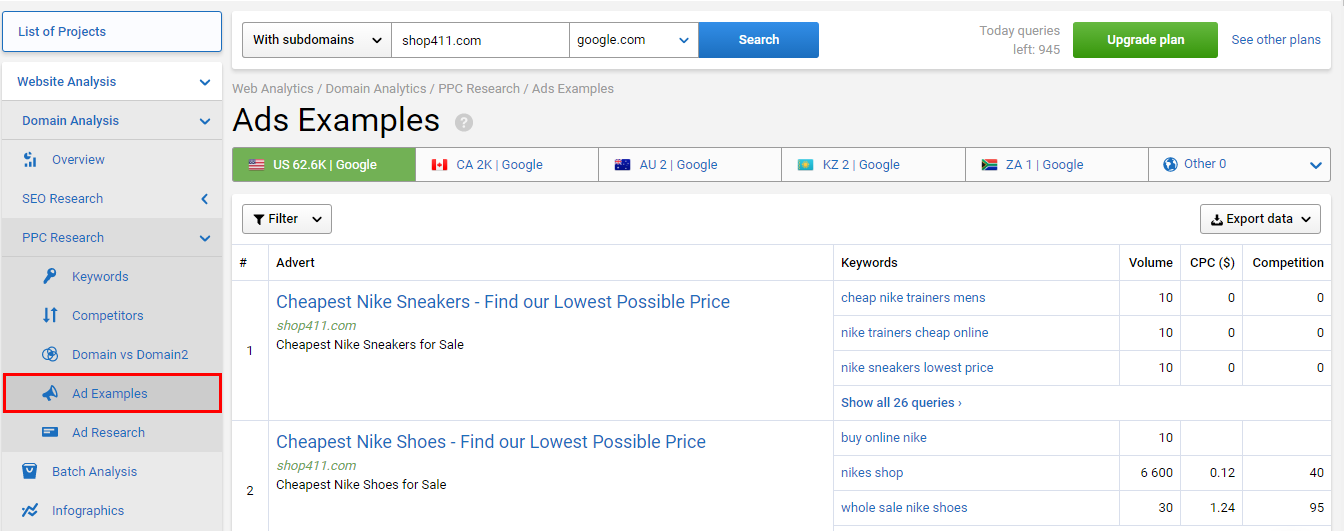Image resolution: width=1344 pixels, height=531 pixels.
Task: Click the keyword nikes shop
Action: pos(872,473)
